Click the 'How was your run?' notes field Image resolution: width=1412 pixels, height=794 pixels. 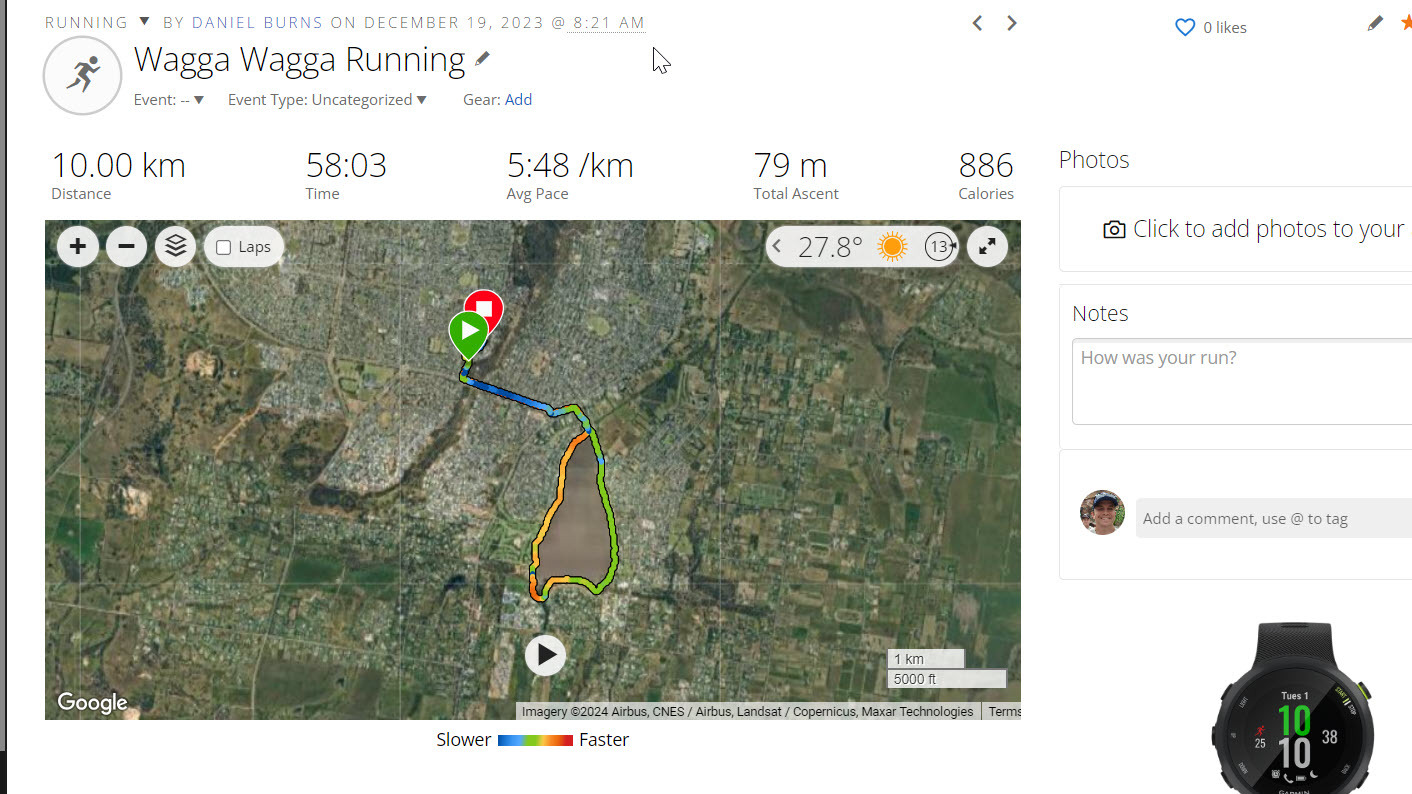point(1241,381)
